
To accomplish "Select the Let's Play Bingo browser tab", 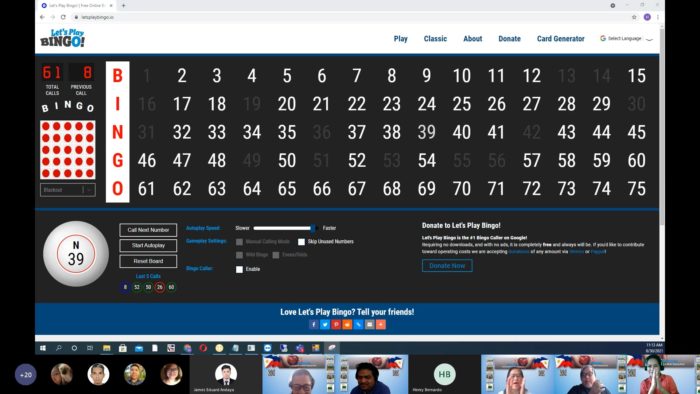I will (x=77, y=5).
